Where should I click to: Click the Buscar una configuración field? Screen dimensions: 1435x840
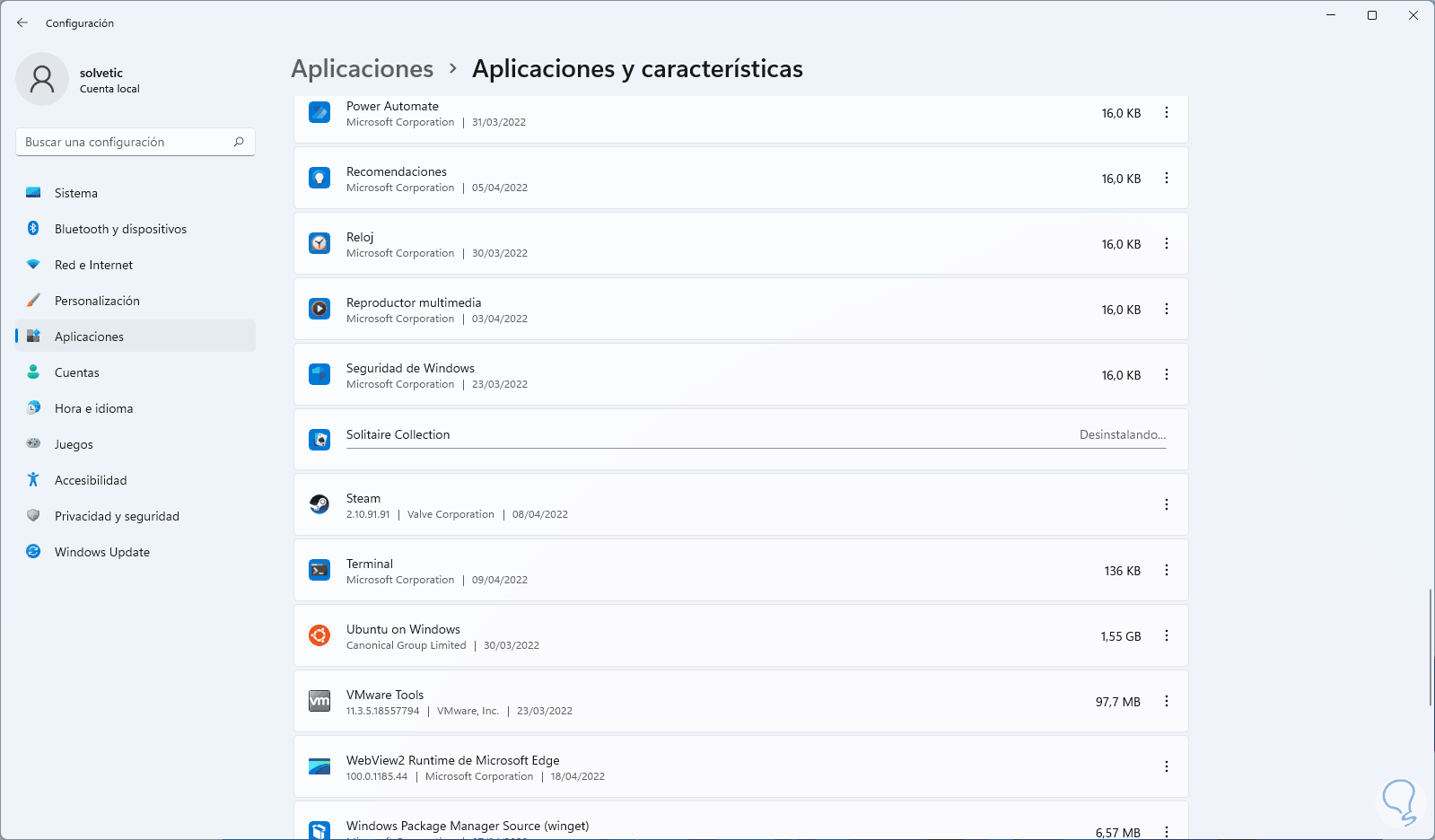126,142
